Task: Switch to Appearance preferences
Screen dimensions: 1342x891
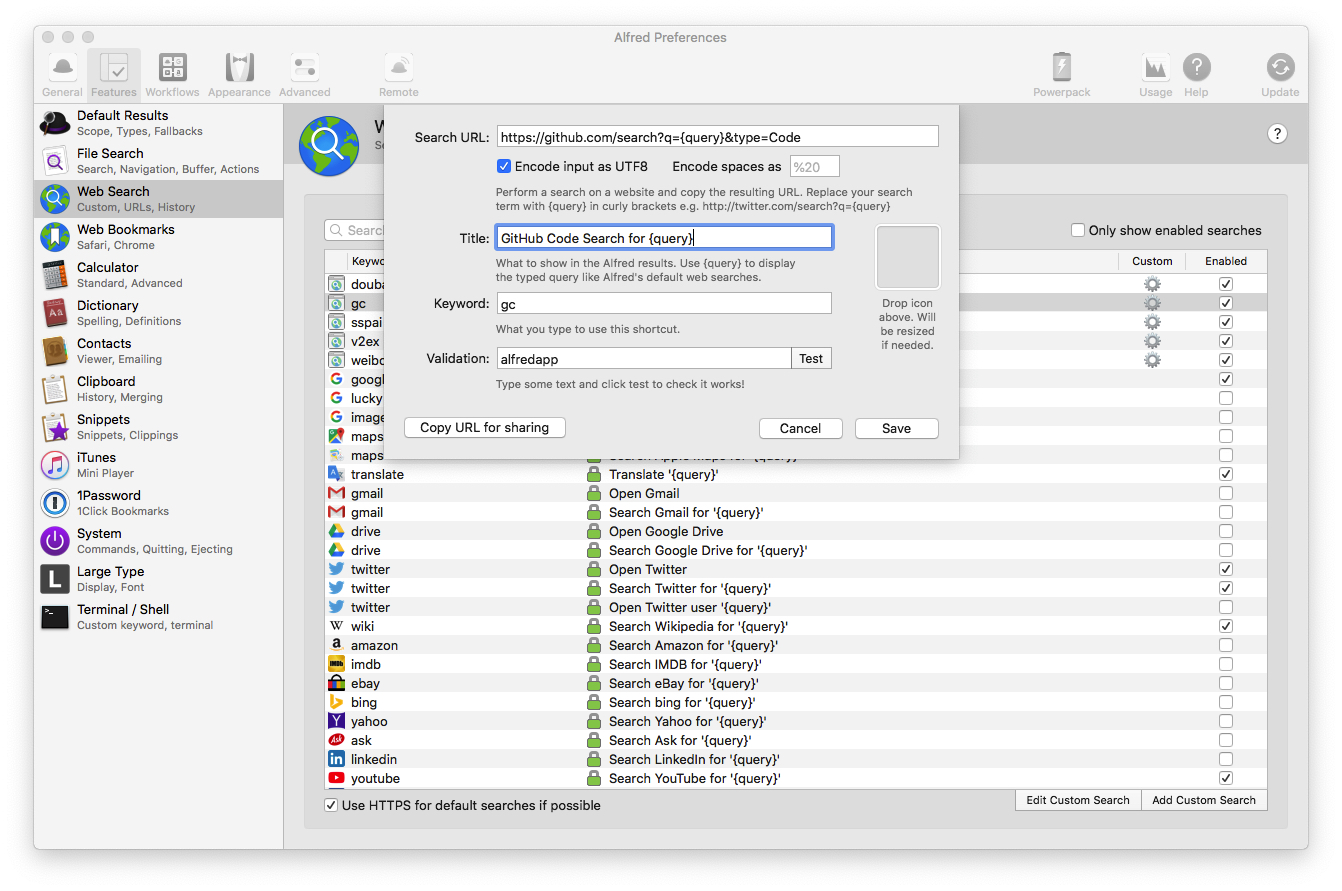Action: point(239,75)
